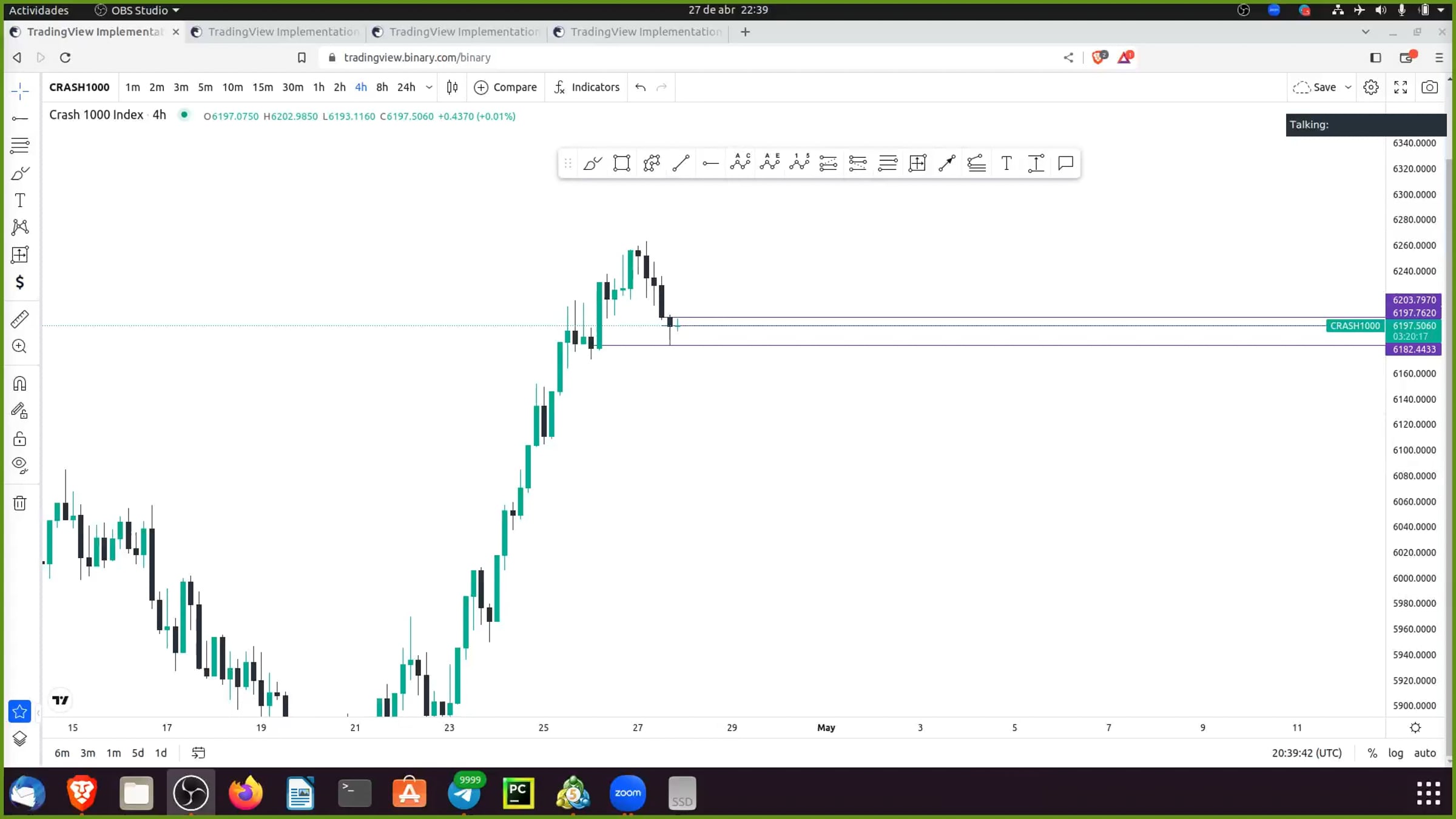Screen dimensions: 1456x819
Task: Click the measure ruler tool
Action: pyautogui.click(x=19, y=319)
